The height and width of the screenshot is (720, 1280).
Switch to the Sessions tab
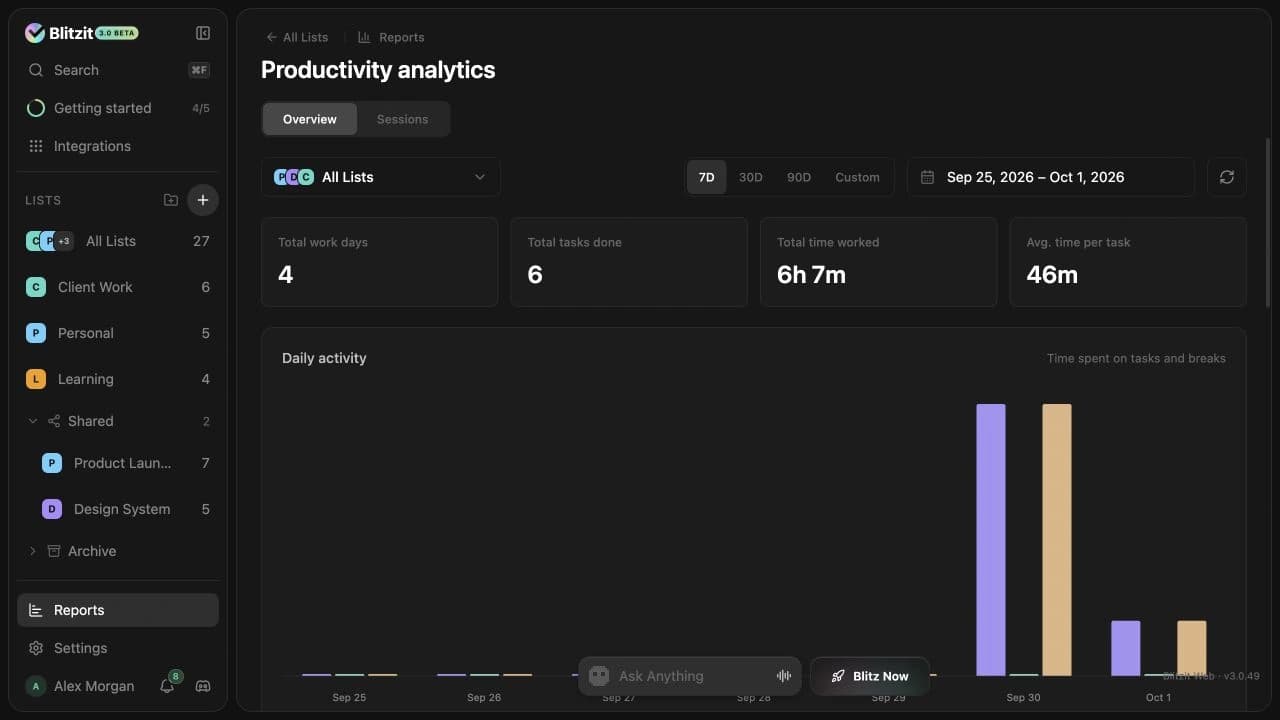[403, 119]
